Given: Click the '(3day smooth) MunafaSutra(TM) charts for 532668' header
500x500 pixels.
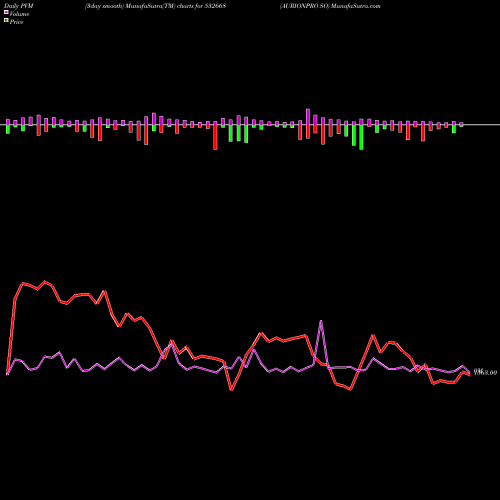Looking at the screenshot, I should 156,6.
